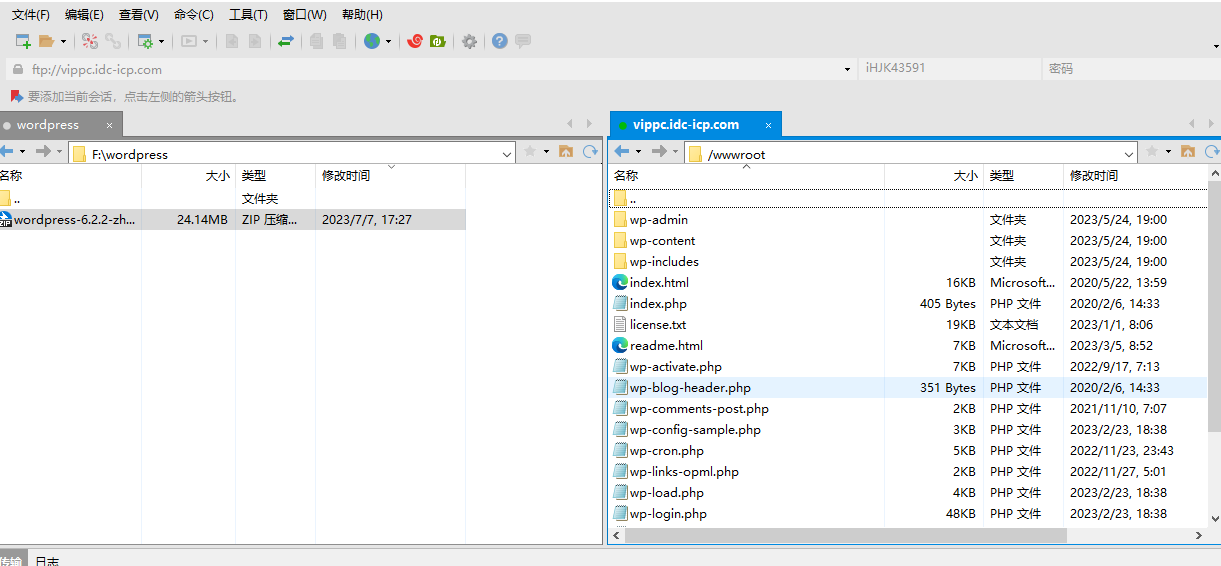Expand the address bar history dropdown
The height and width of the screenshot is (566, 1221).
848,69
